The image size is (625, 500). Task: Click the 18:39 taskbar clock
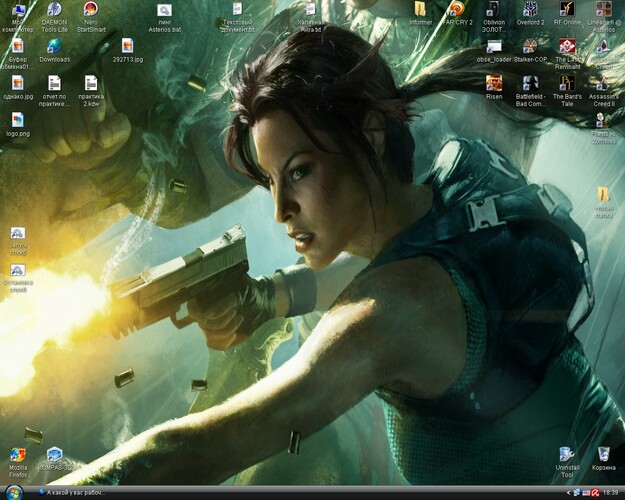point(611,493)
